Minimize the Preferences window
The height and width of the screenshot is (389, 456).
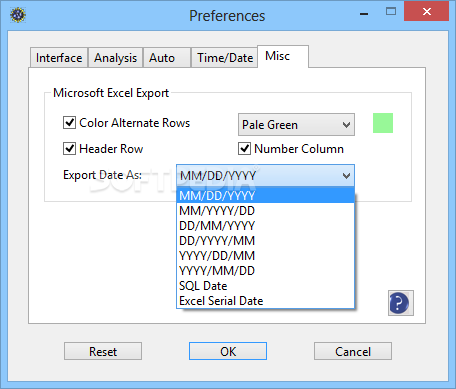(x=364, y=13)
